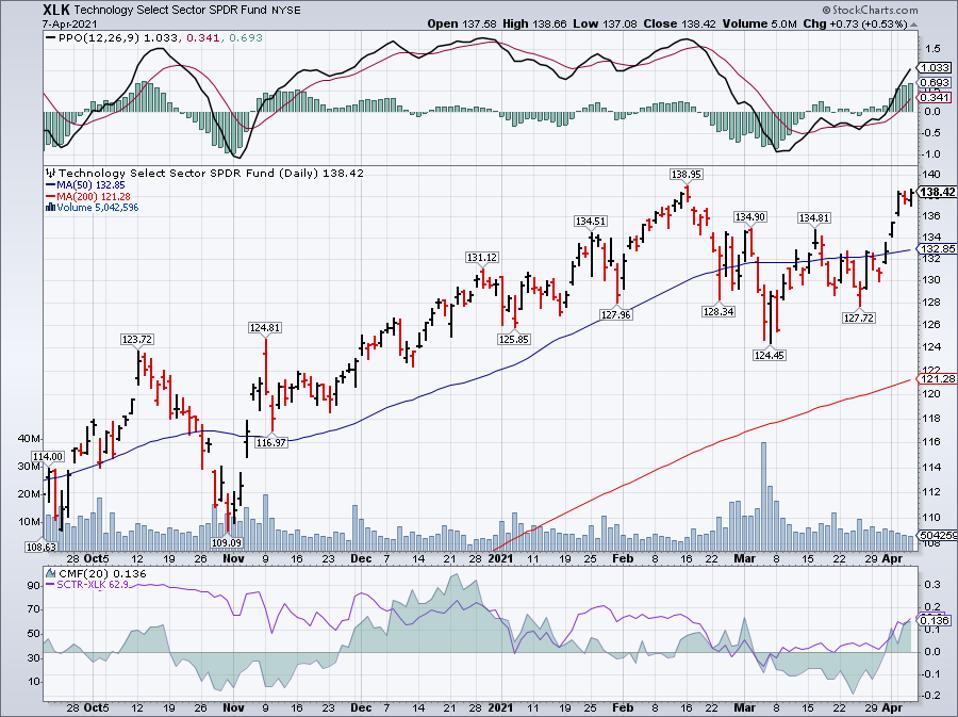
Task: Click the 128.34 low price annotation
Action: point(719,312)
